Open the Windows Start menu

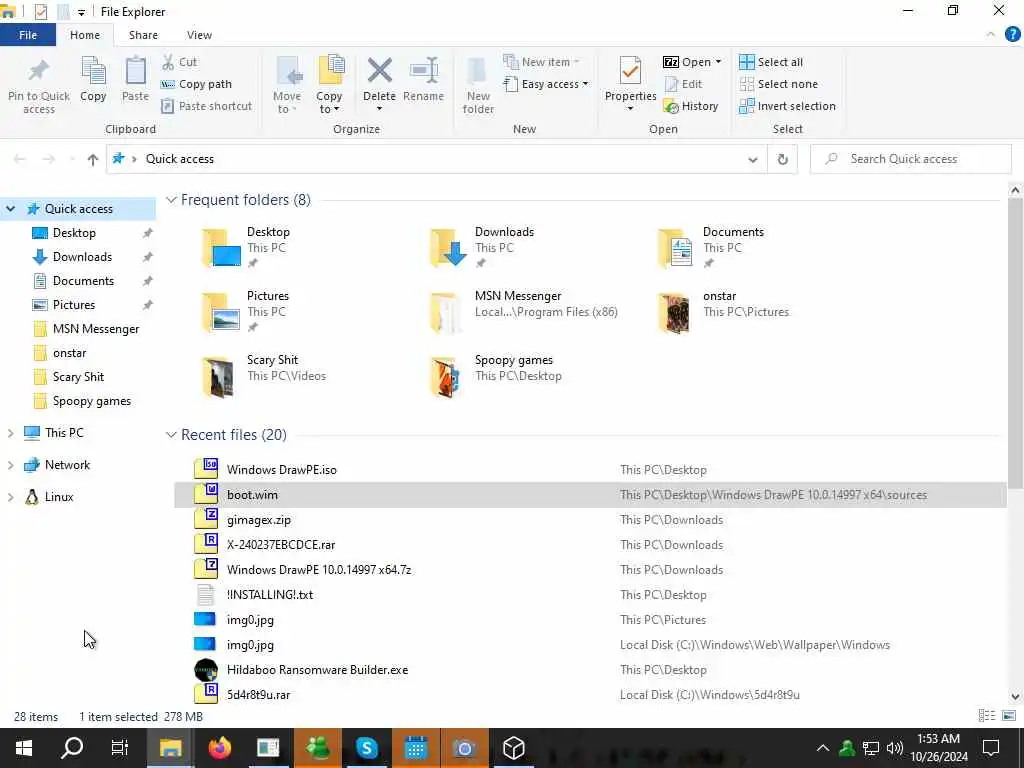pos(24,748)
